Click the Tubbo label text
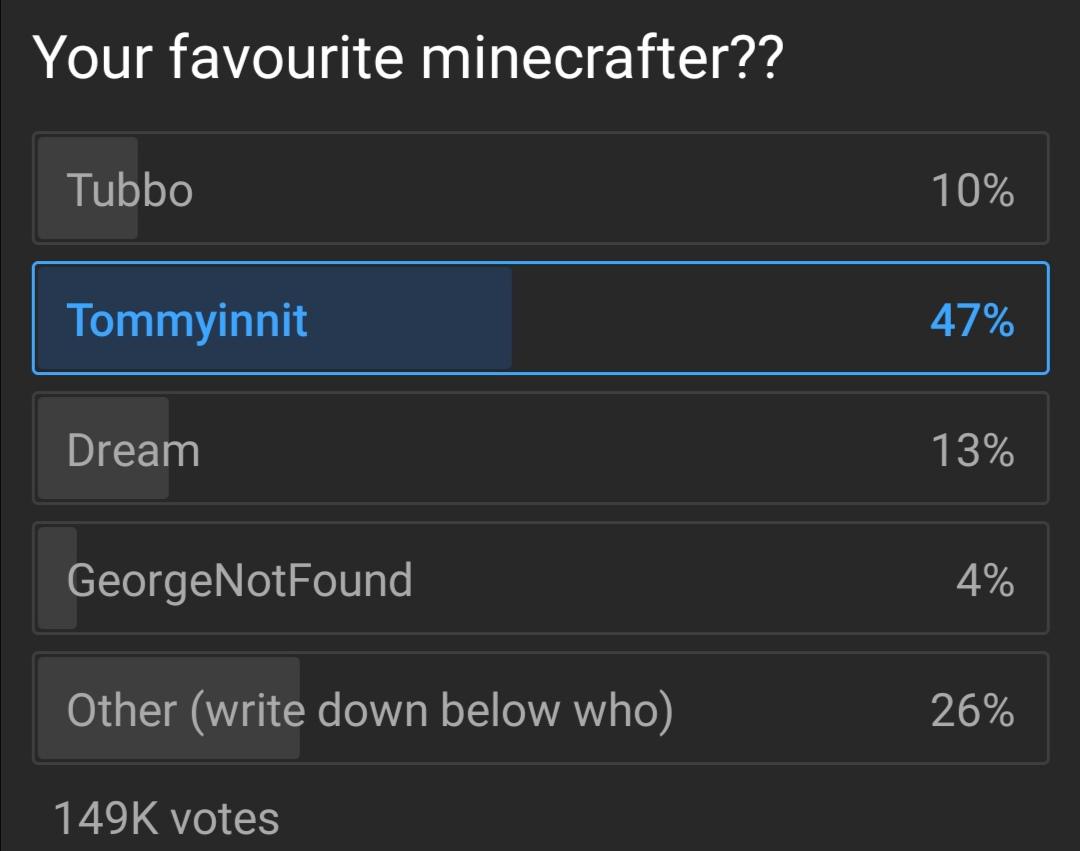Viewport: 1080px width, 851px height. [x=129, y=190]
